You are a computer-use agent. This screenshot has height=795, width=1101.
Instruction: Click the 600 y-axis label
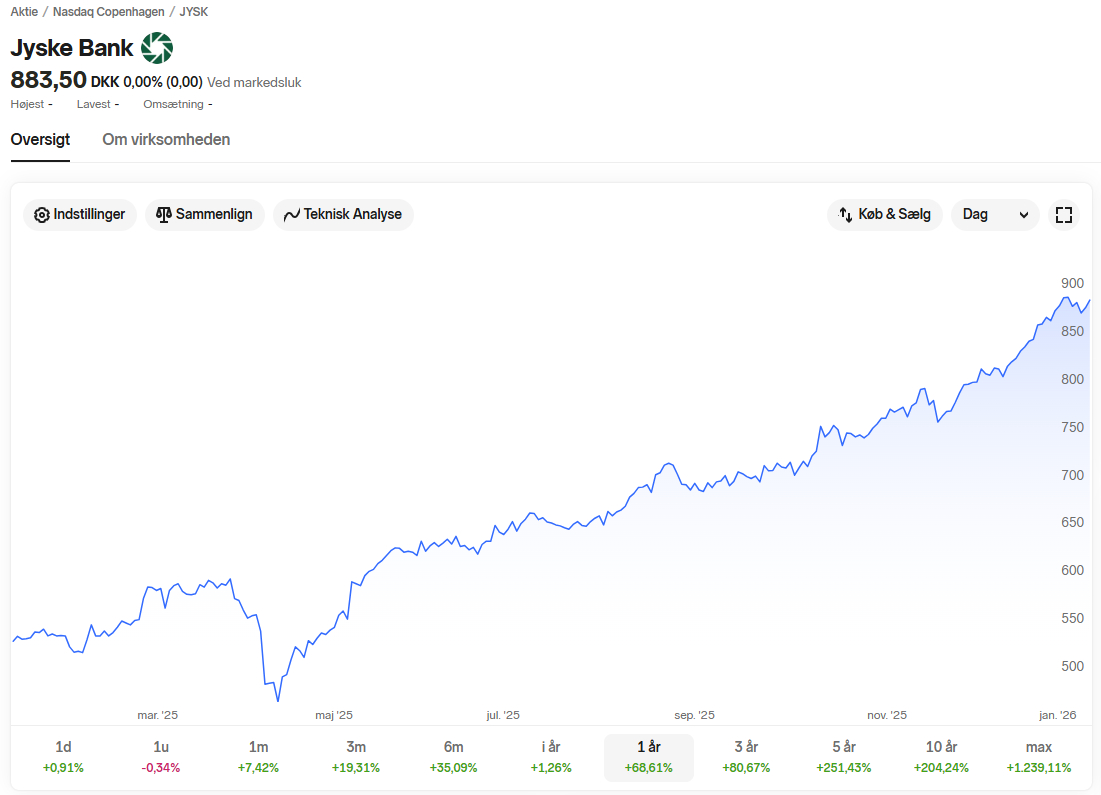coord(1072,570)
